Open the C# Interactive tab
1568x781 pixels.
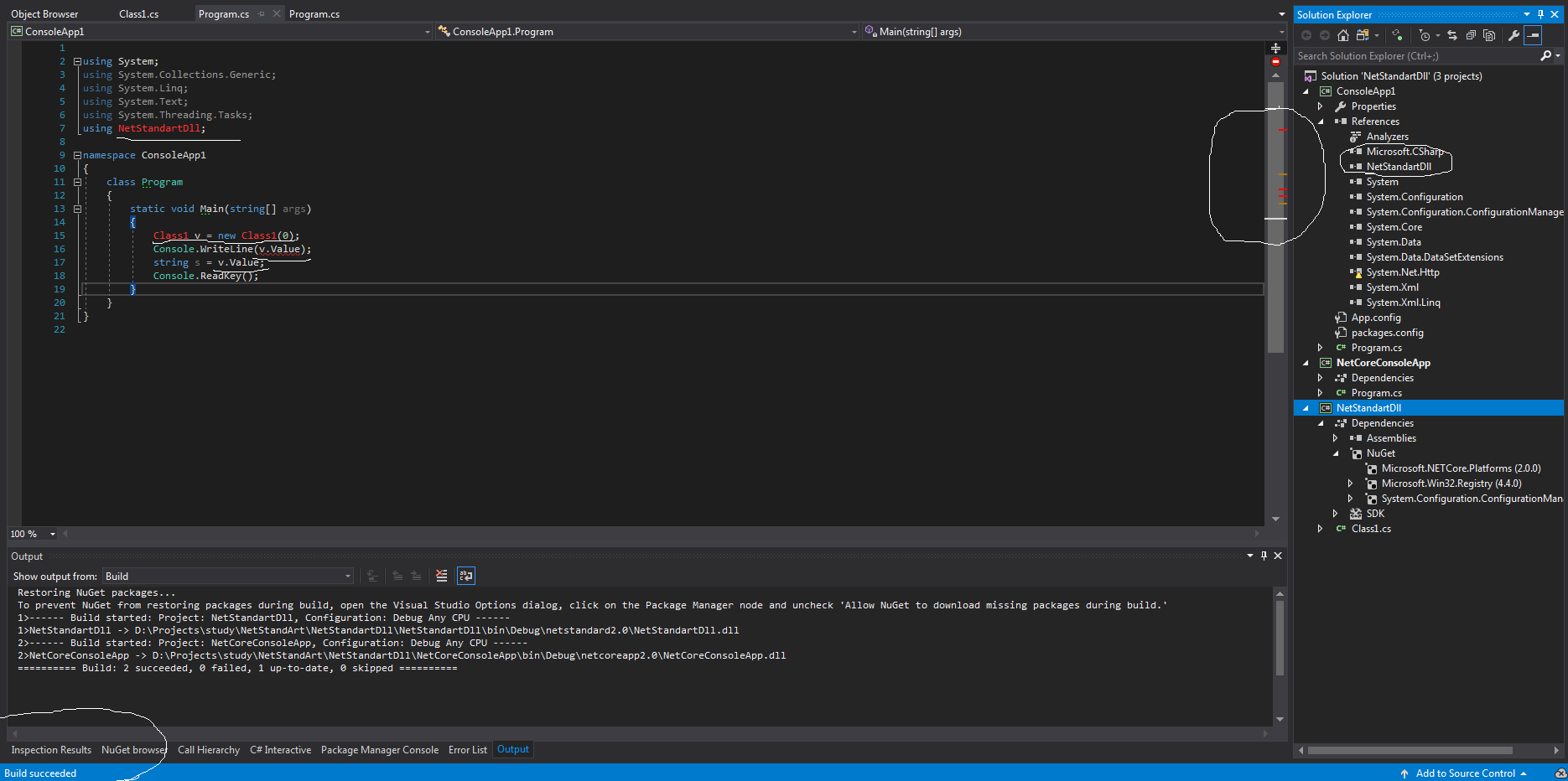point(280,750)
